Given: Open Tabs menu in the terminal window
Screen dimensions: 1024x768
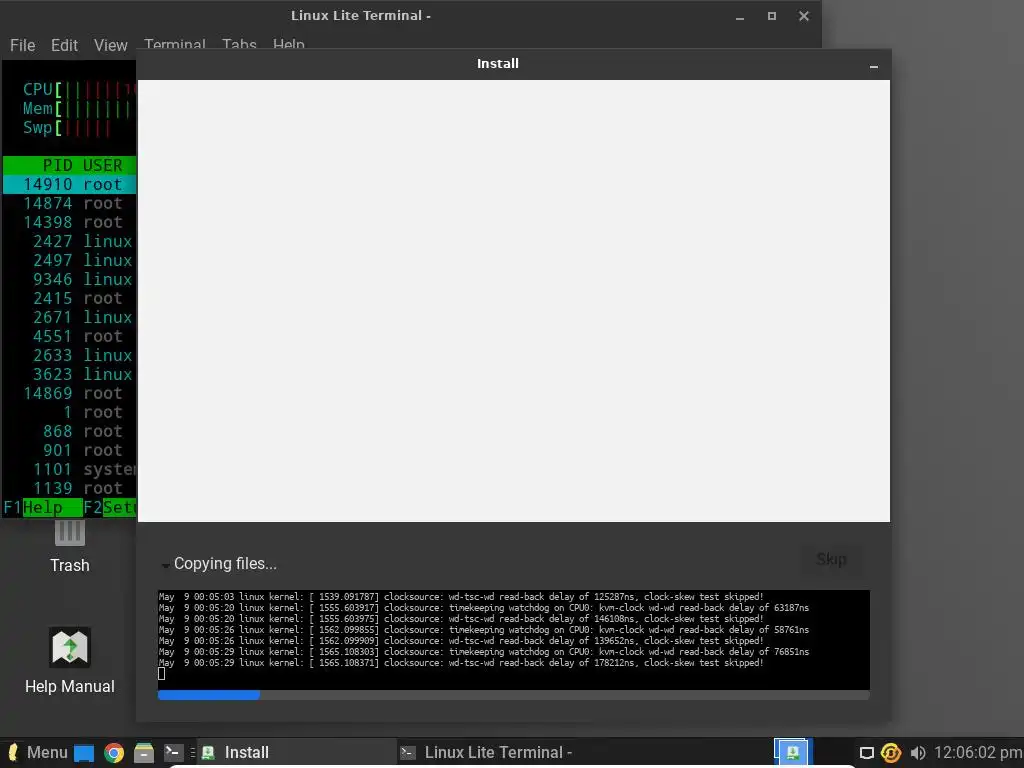Looking at the screenshot, I should click(x=239, y=43).
